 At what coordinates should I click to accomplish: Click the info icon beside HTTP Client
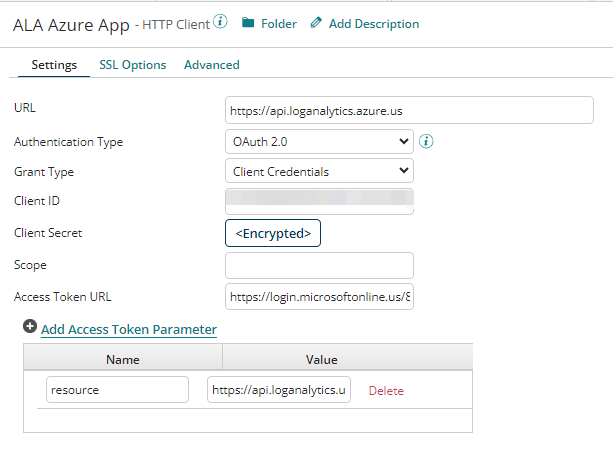[x=220, y=22]
